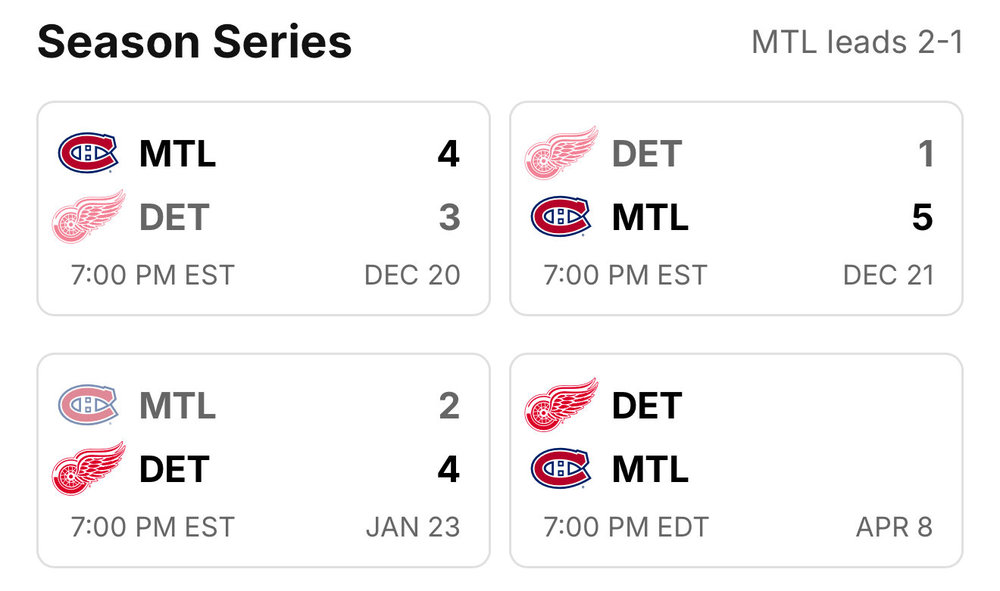This screenshot has height=591, width=1000.
Task: Open the DEC 20 game card
Action: [263, 208]
